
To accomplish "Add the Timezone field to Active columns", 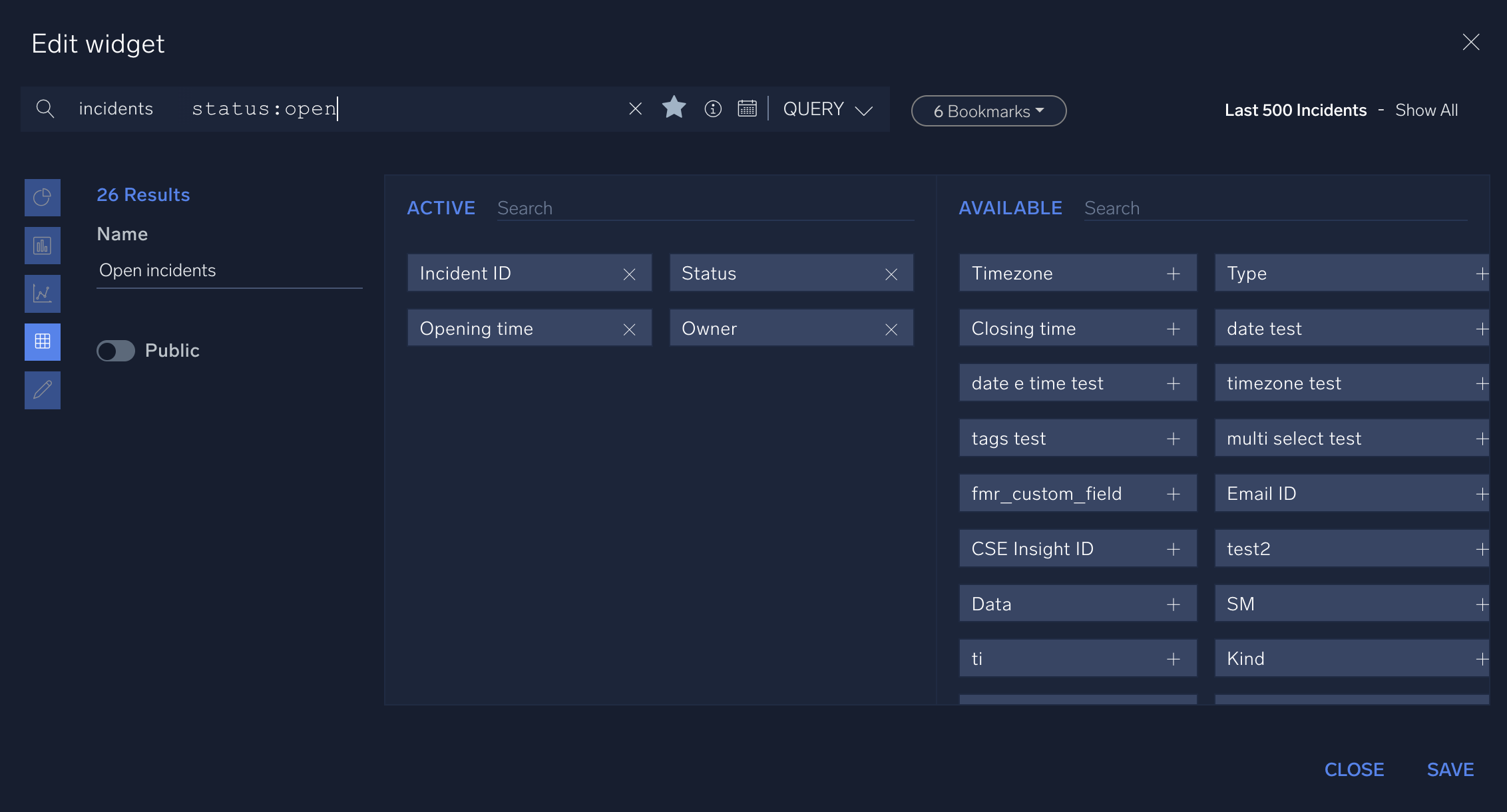I will [x=1173, y=273].
